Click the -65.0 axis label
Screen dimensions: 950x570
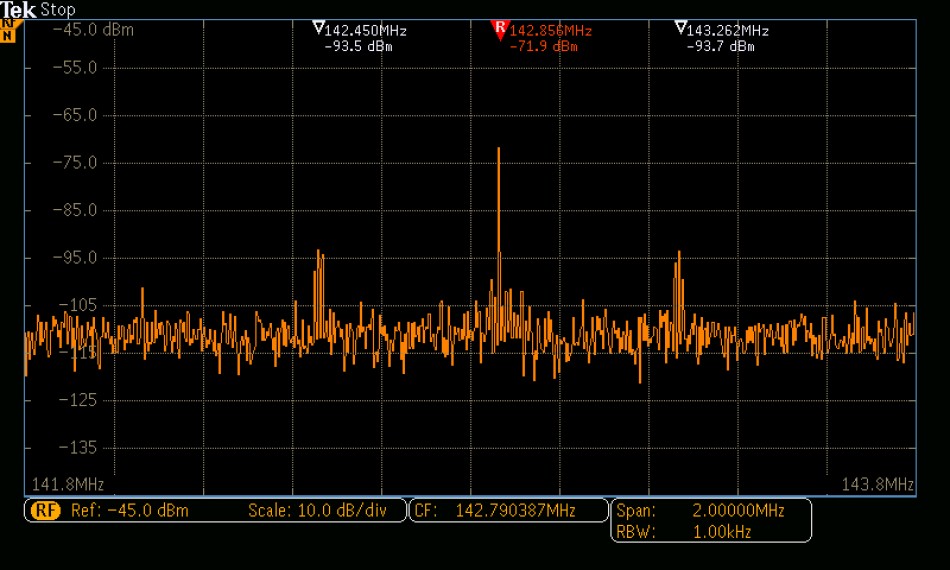[75, 115]
